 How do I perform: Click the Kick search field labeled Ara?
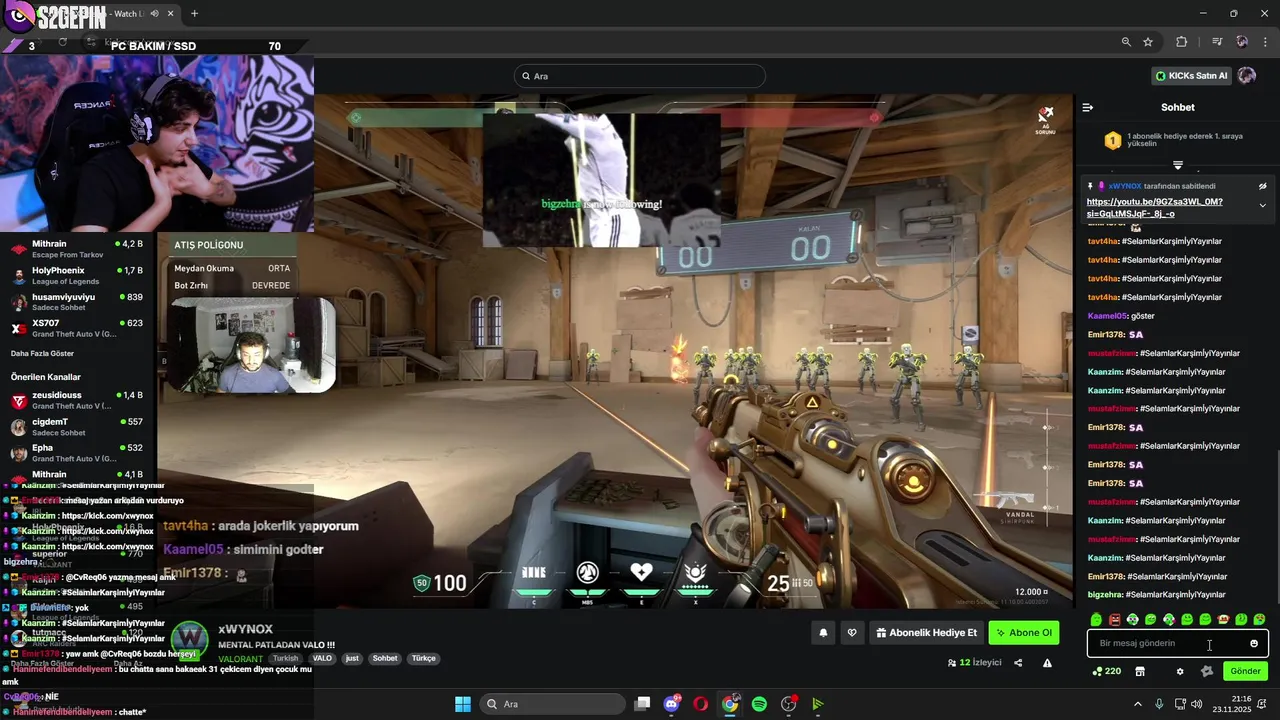[639, 76]
